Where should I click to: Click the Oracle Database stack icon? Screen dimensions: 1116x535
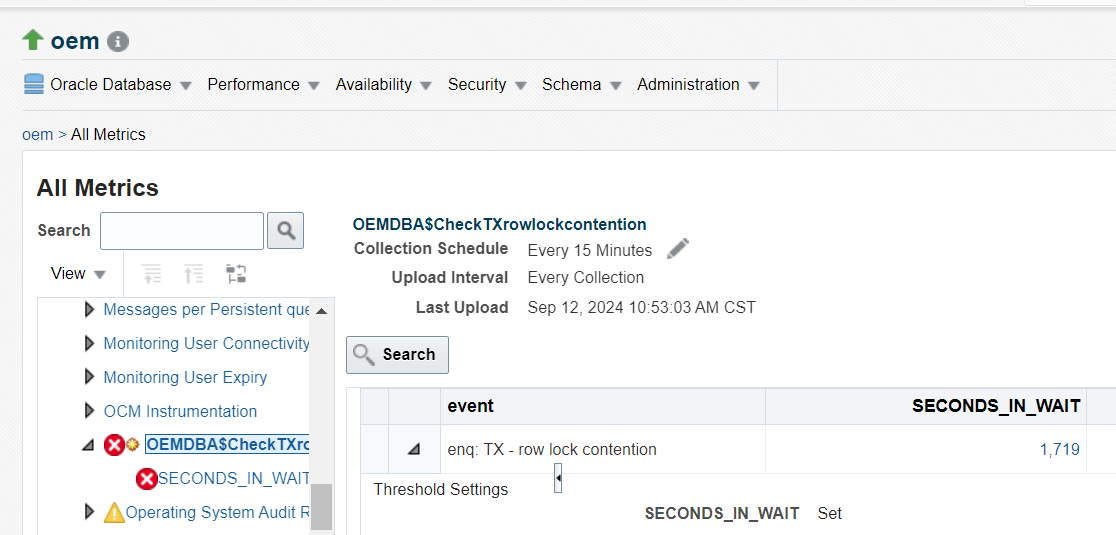(34, 84)
